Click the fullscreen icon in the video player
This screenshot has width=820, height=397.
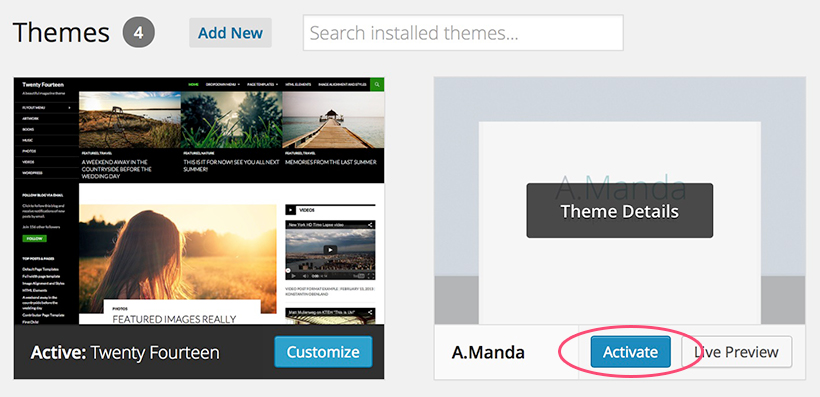pos(371,276)
